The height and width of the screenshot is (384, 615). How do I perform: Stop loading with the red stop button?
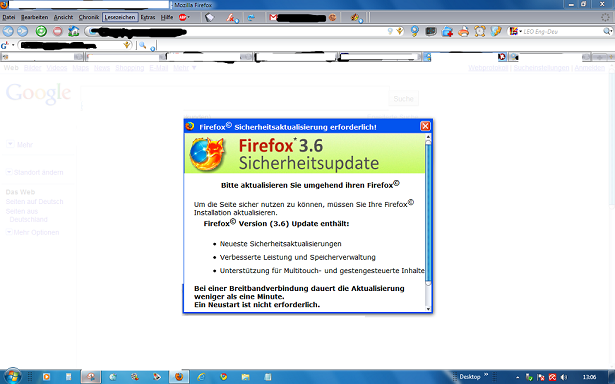(58, 31)
